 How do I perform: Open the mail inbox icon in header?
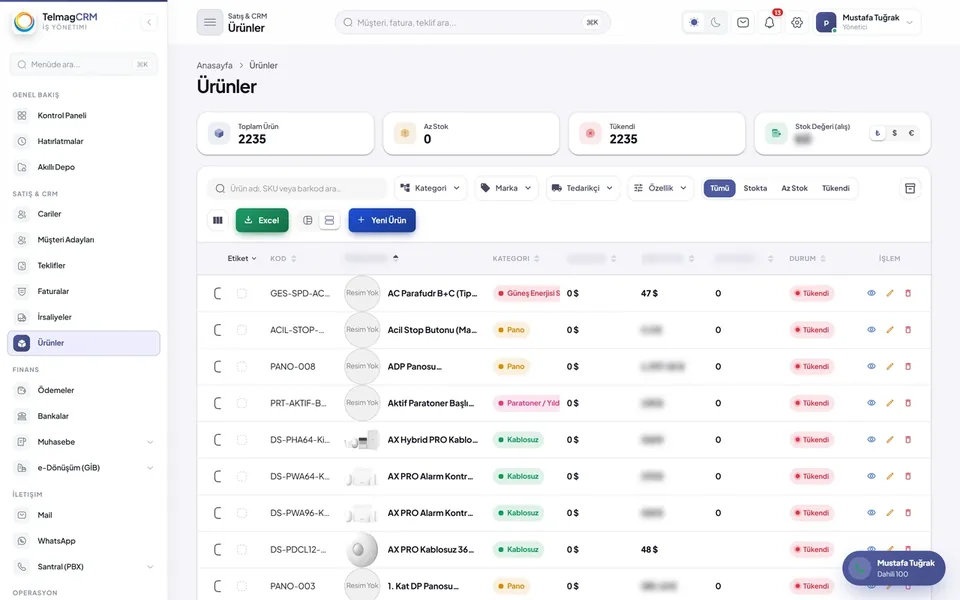(743, 23)
